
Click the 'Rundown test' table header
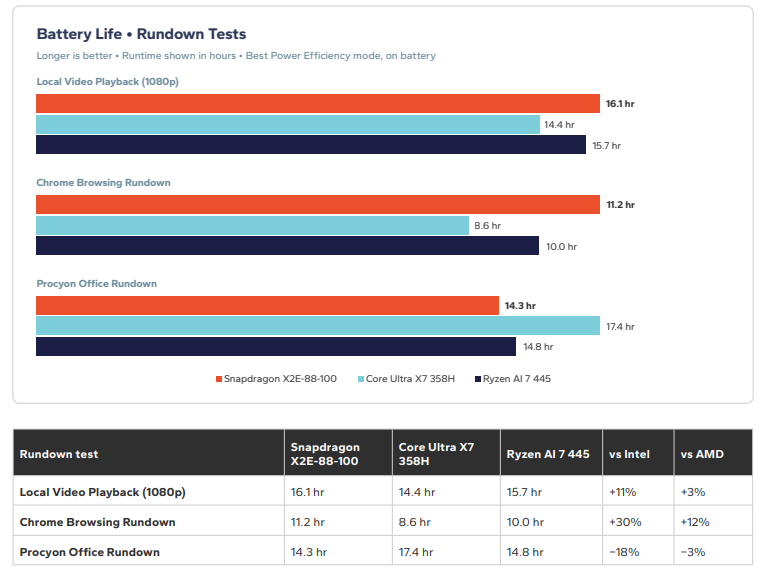[x=149, y=452]
